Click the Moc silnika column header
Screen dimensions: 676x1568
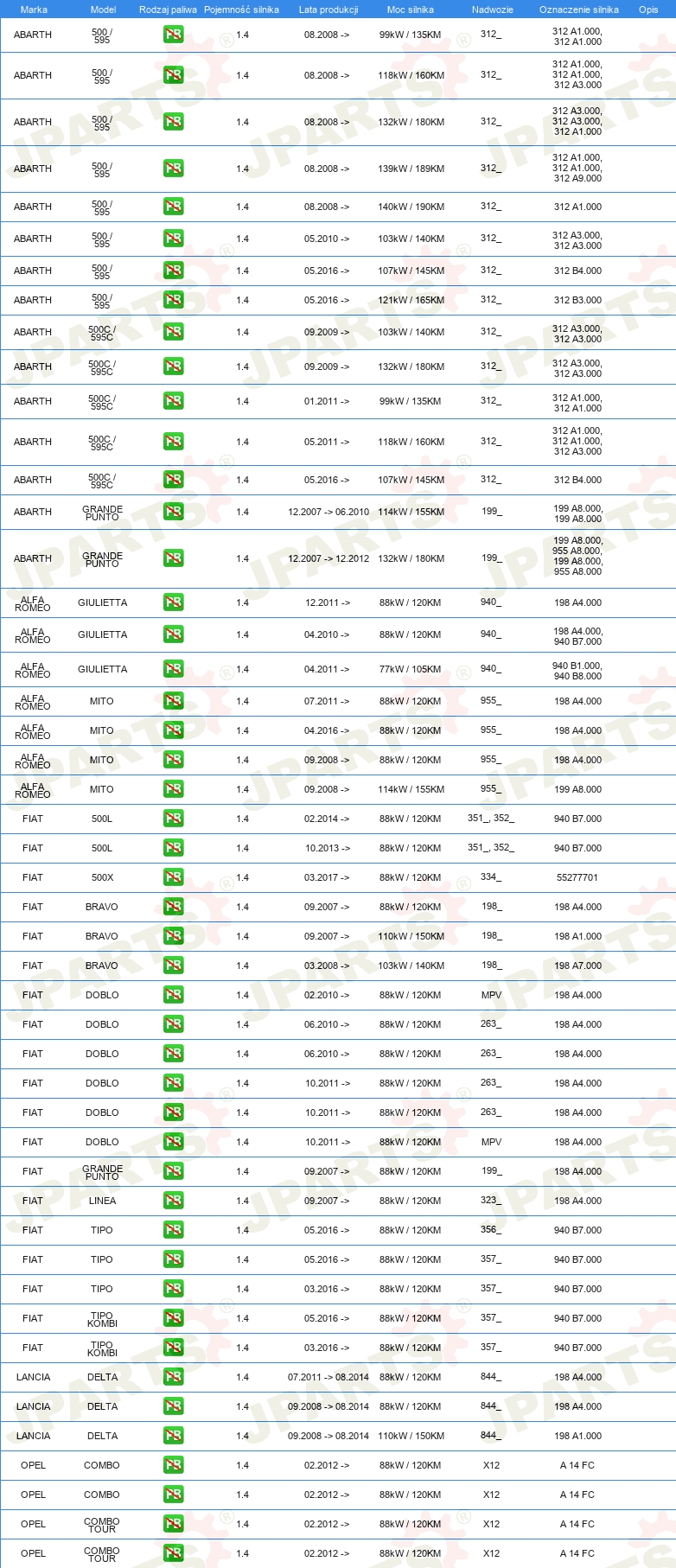[411, 10]
